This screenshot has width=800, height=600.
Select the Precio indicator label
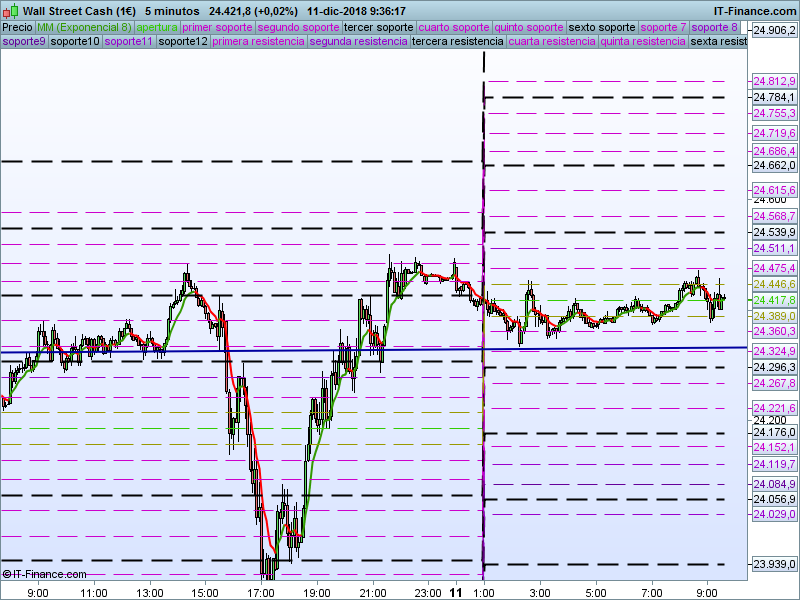tap(18, 27)
